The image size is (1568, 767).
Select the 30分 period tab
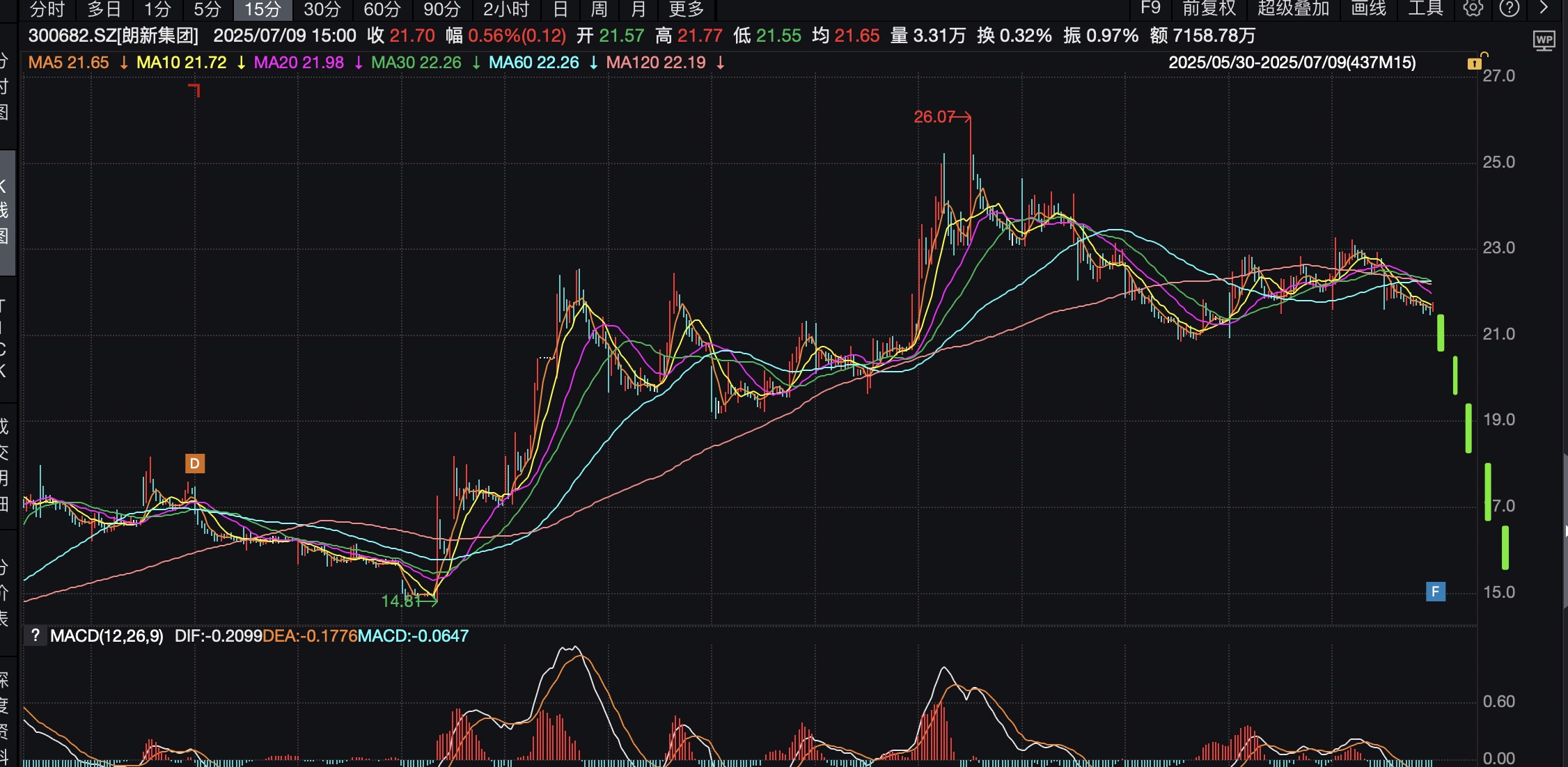point(322,9)
